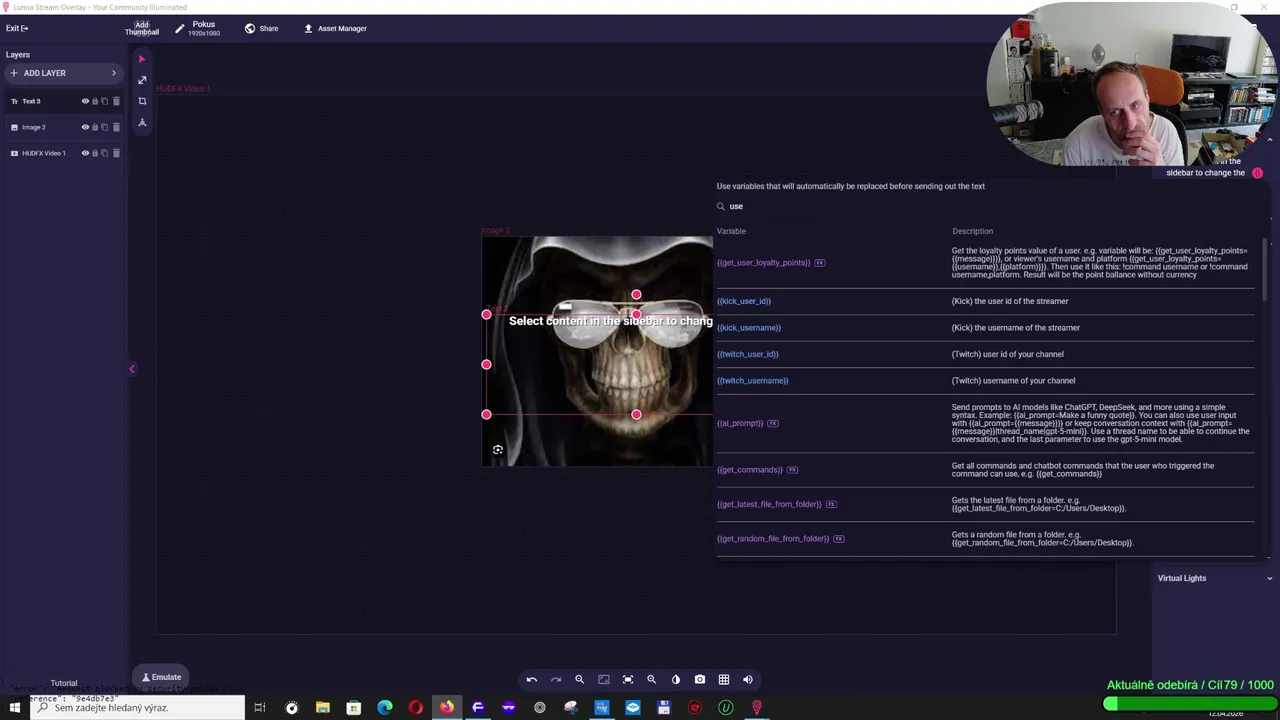Insert the {{kick_user_id}} variable
Image resolution: width=1280 pixels, height=720 pixels.
[744, 301]
